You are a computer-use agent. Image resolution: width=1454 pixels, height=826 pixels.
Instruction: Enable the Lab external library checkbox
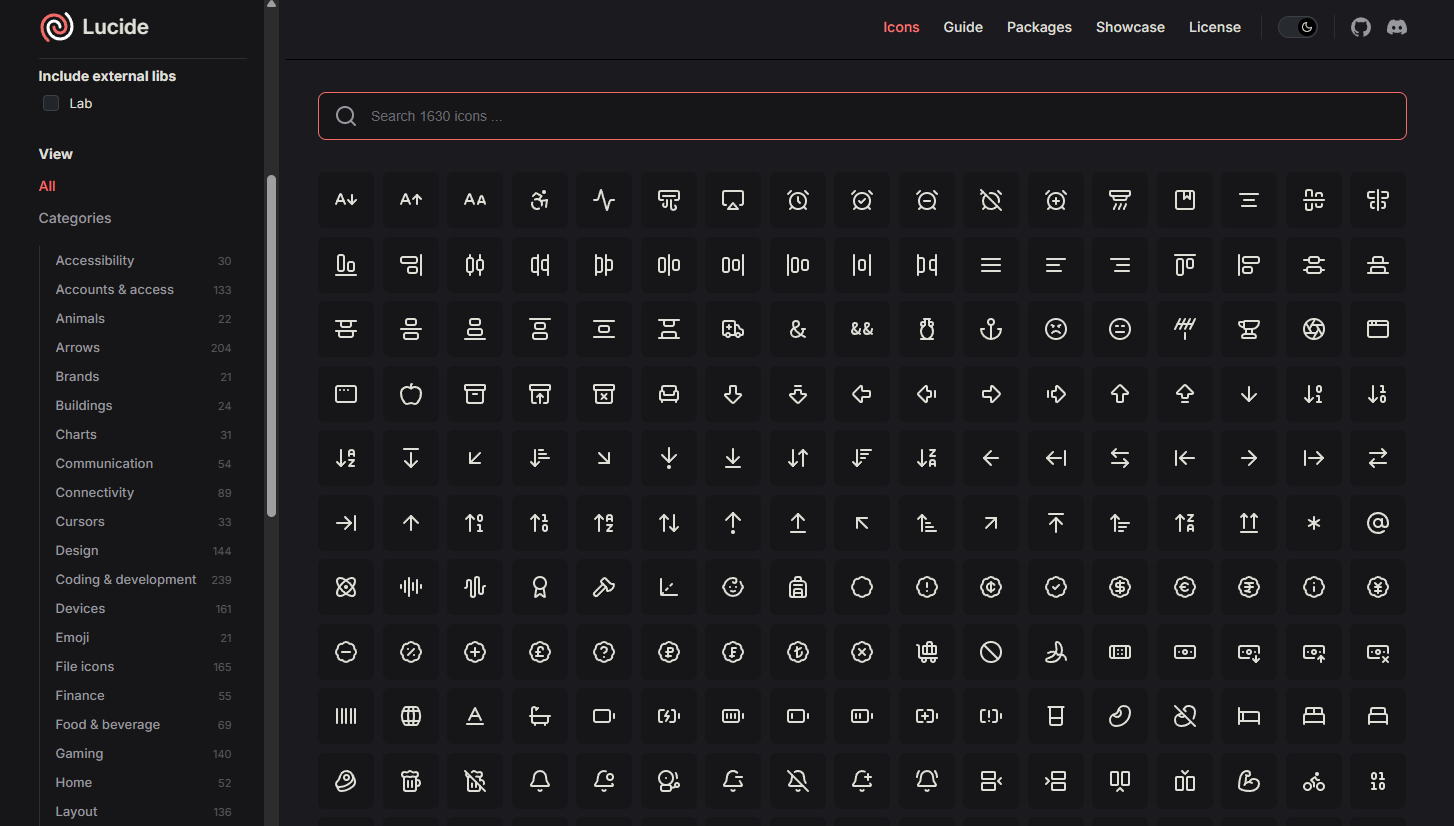(x=51, y=103)
